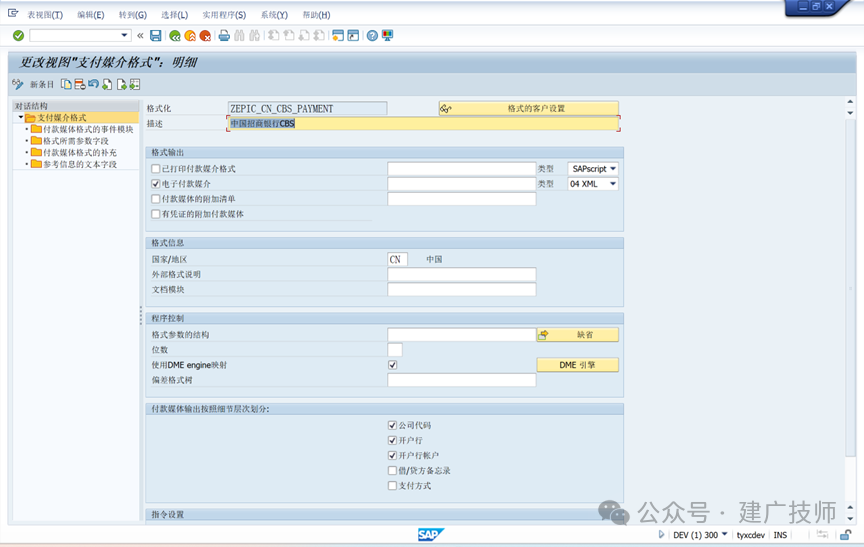Click the Previous Page icon
Screen dimensions: 864x547
[x=289, y=36]
